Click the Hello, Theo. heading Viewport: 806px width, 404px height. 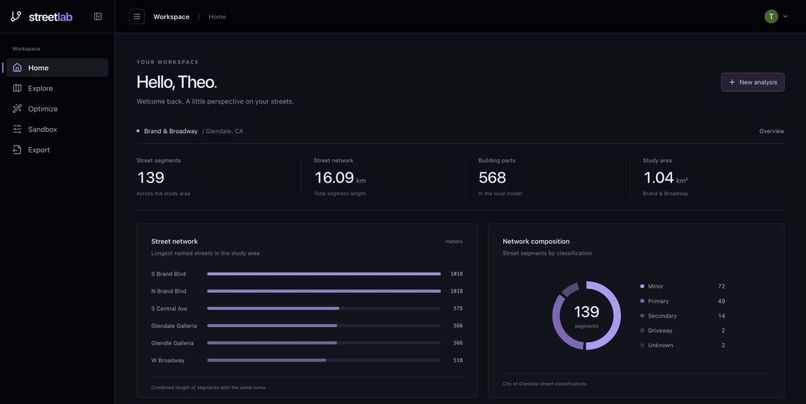176,82
